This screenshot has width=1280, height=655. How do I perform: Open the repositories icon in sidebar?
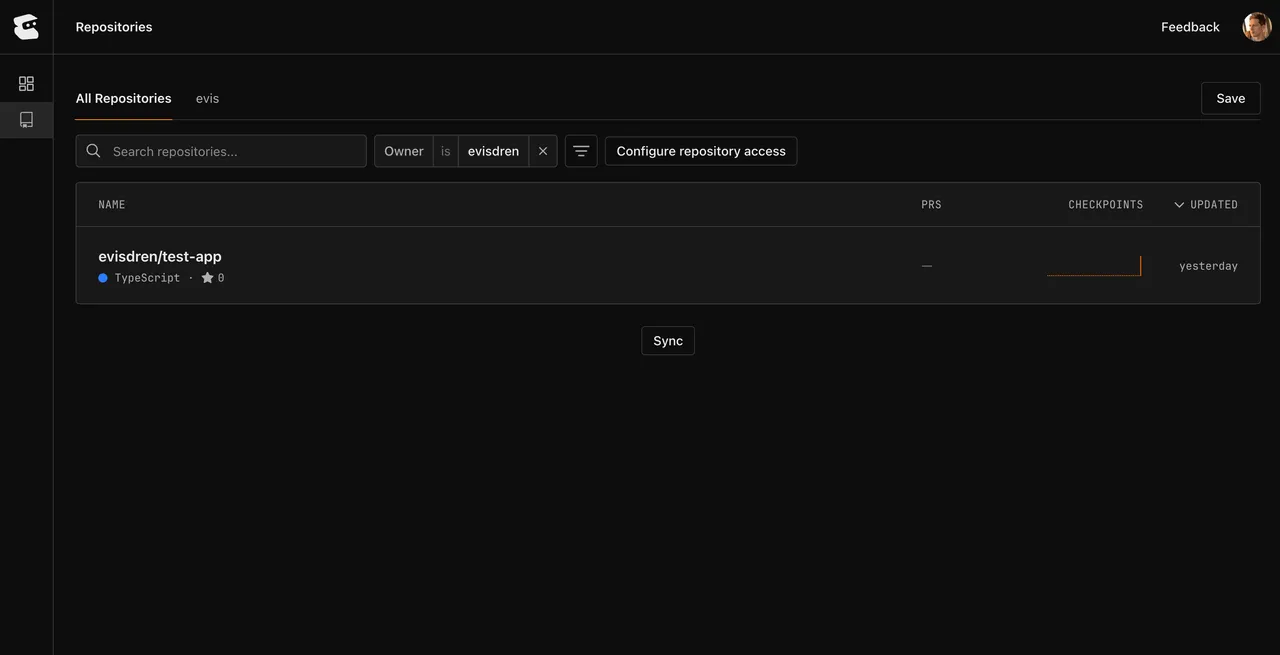26,120
